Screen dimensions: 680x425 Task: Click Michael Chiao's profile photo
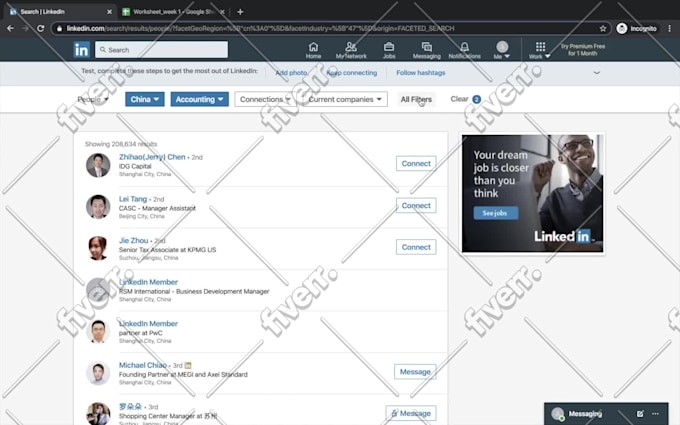98,373
